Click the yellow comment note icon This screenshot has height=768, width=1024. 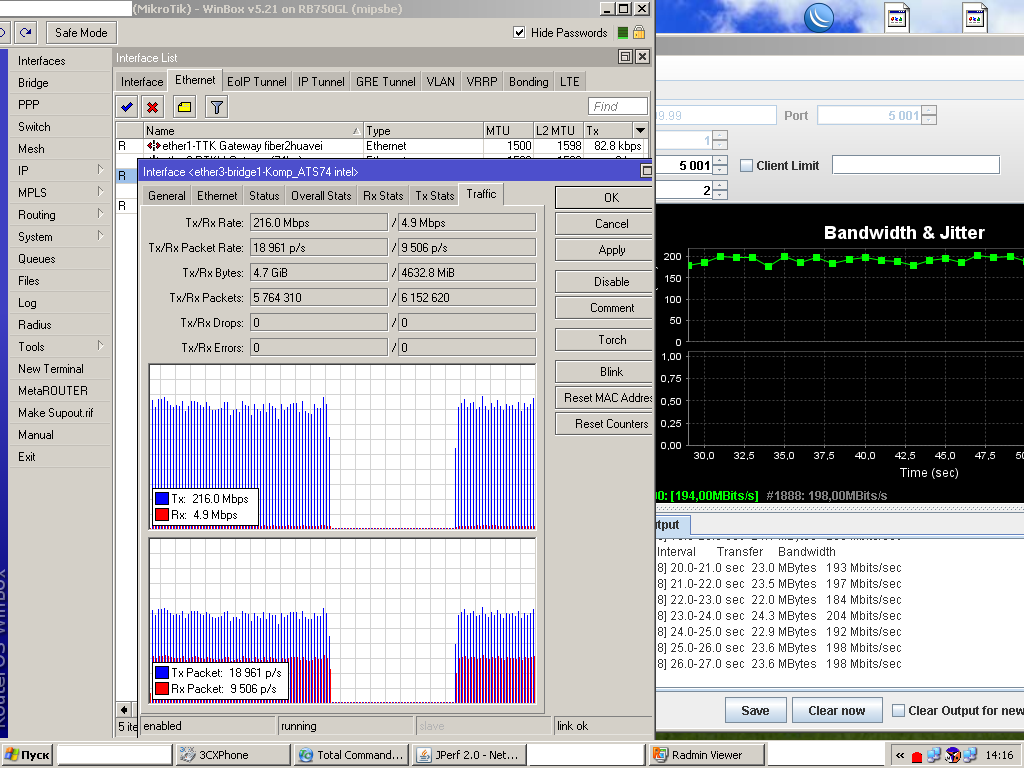185,107
